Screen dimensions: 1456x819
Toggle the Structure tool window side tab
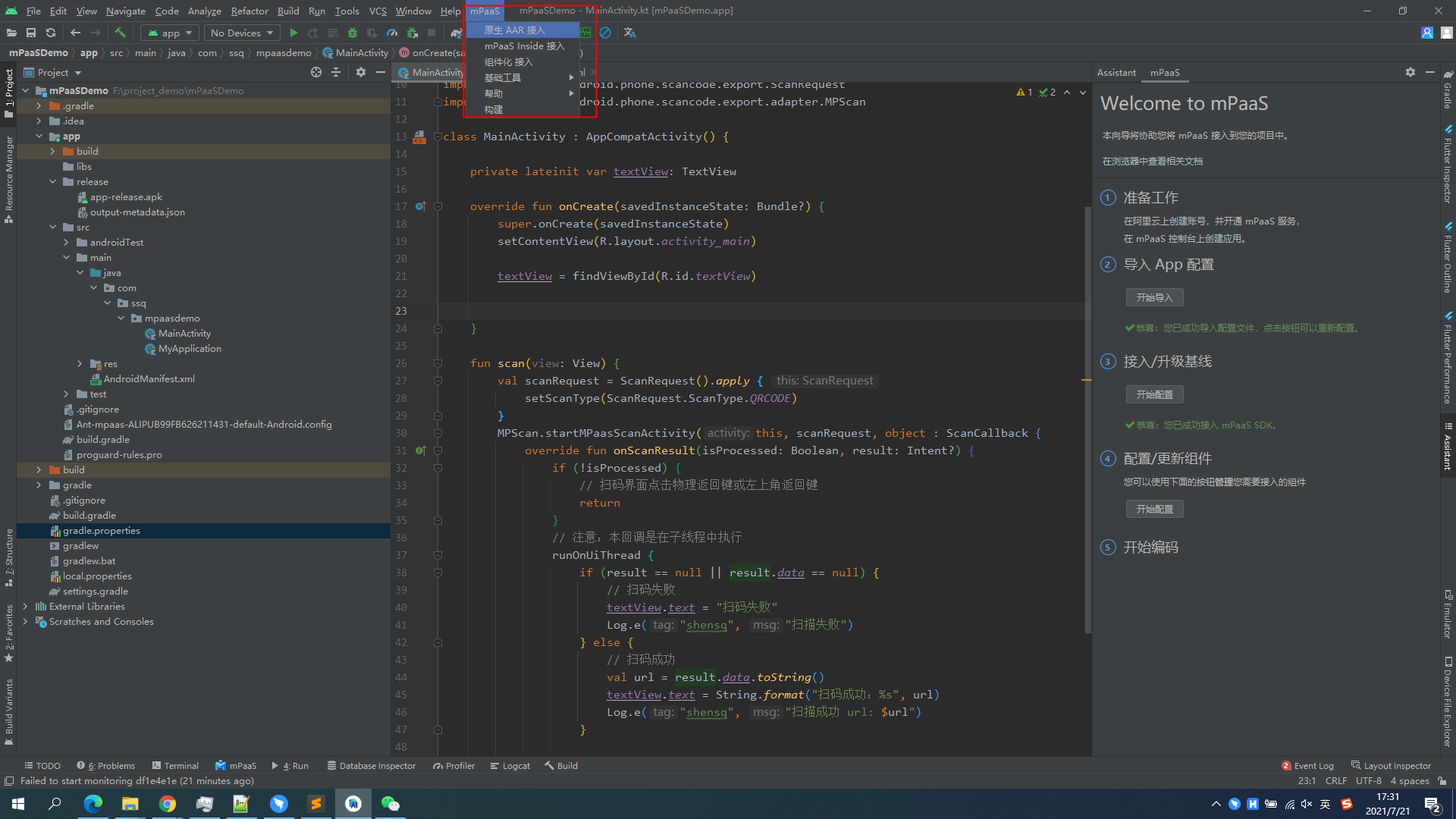(9, 556)
